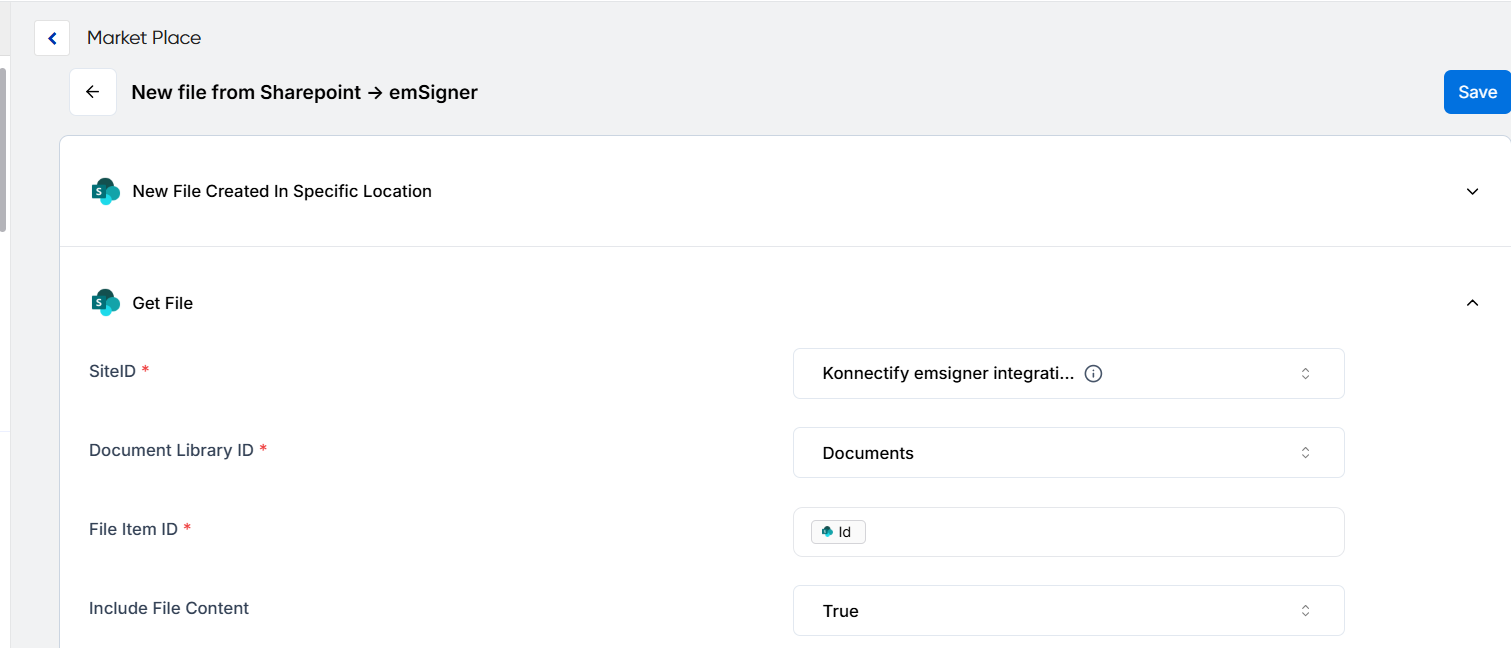
Task: Click the info icon in SiteID field
Action: point(1094,374)
